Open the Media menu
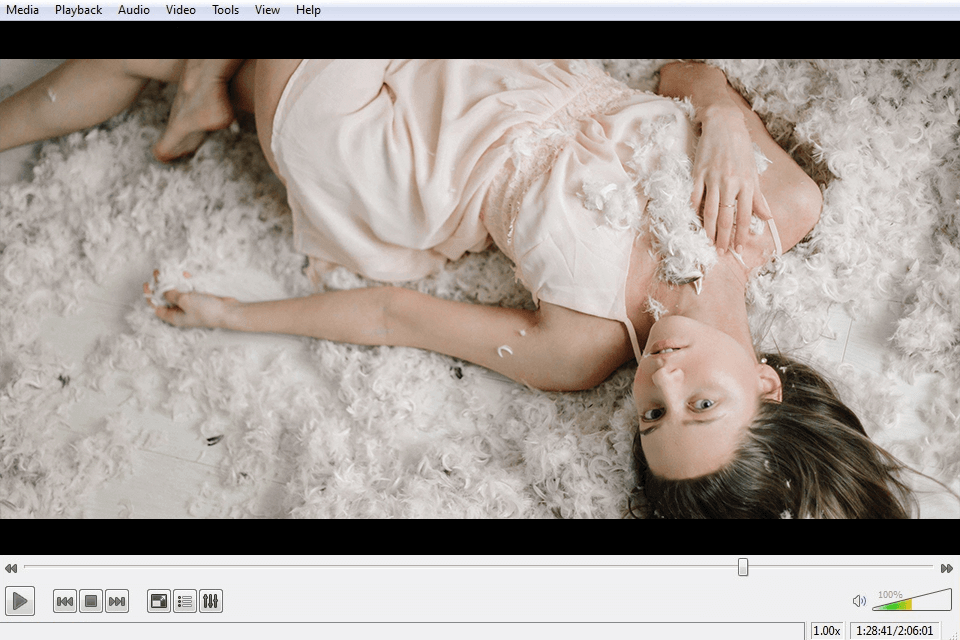The image size is (960, 640). coord(22,10)
